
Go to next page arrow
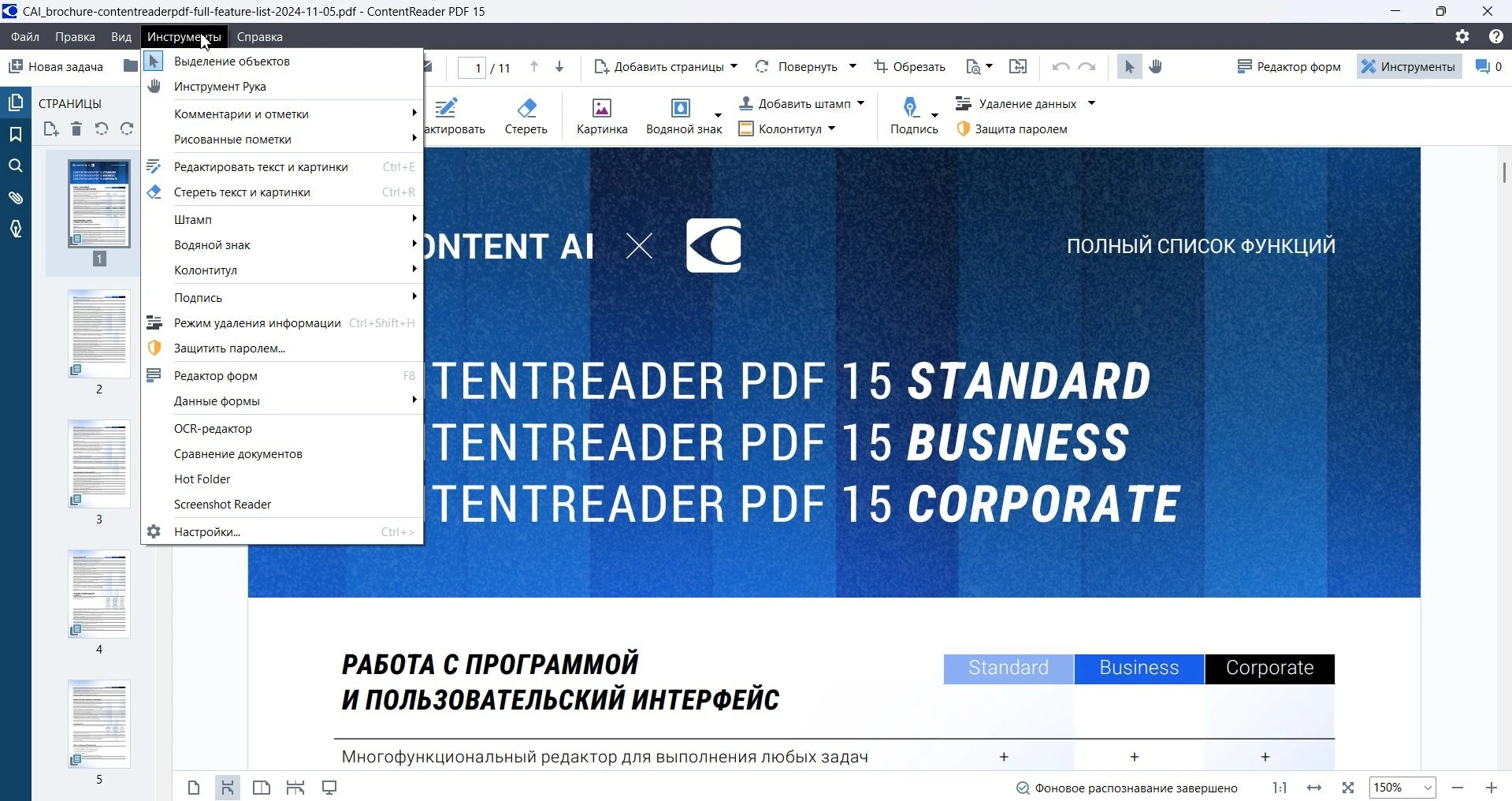point(559,67)
